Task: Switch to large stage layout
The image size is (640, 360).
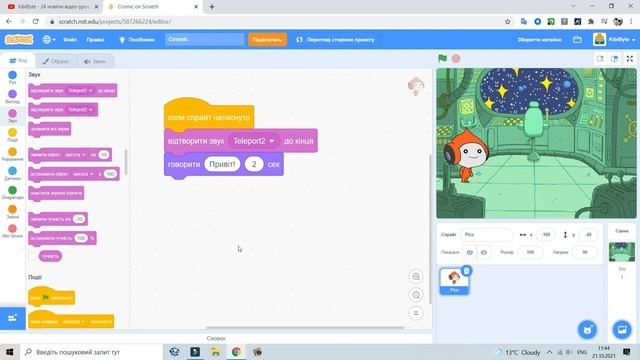Action: [614, 59]
